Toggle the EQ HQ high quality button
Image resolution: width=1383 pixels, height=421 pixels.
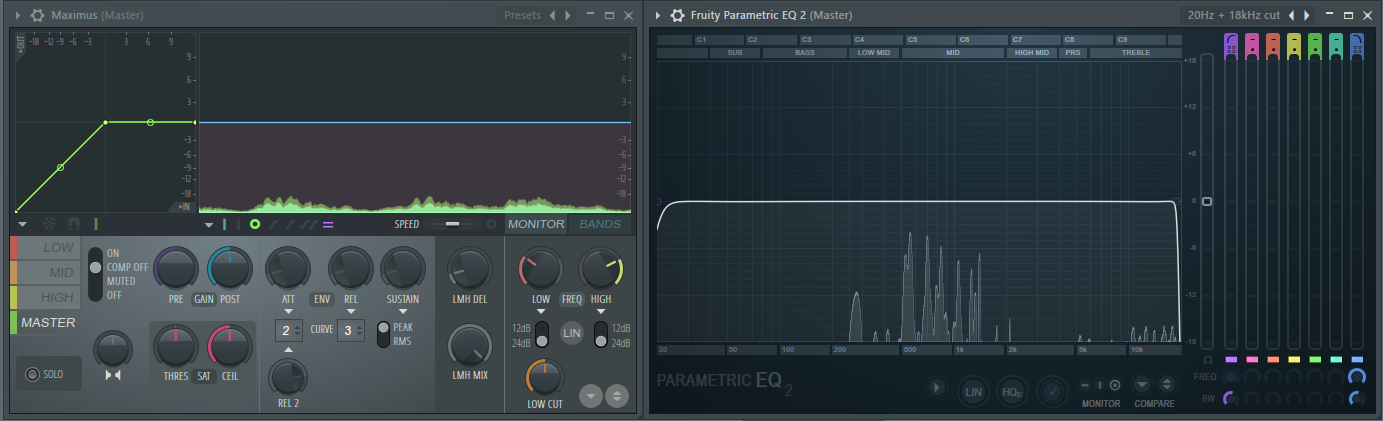1013,391
